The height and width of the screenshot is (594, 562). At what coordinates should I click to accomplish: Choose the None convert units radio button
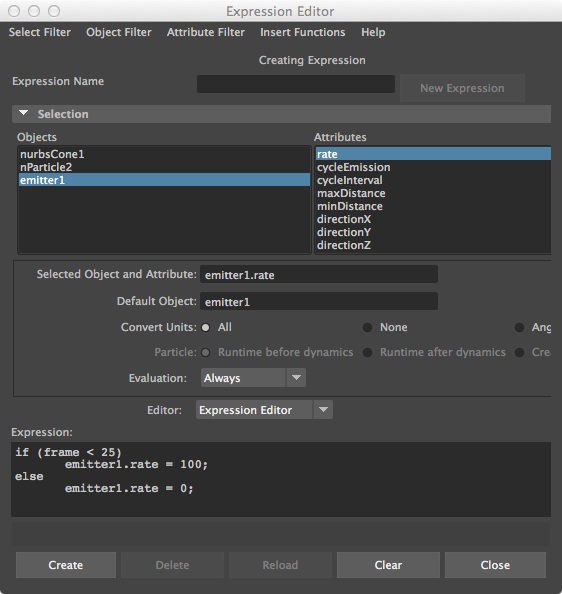[367, 327]
